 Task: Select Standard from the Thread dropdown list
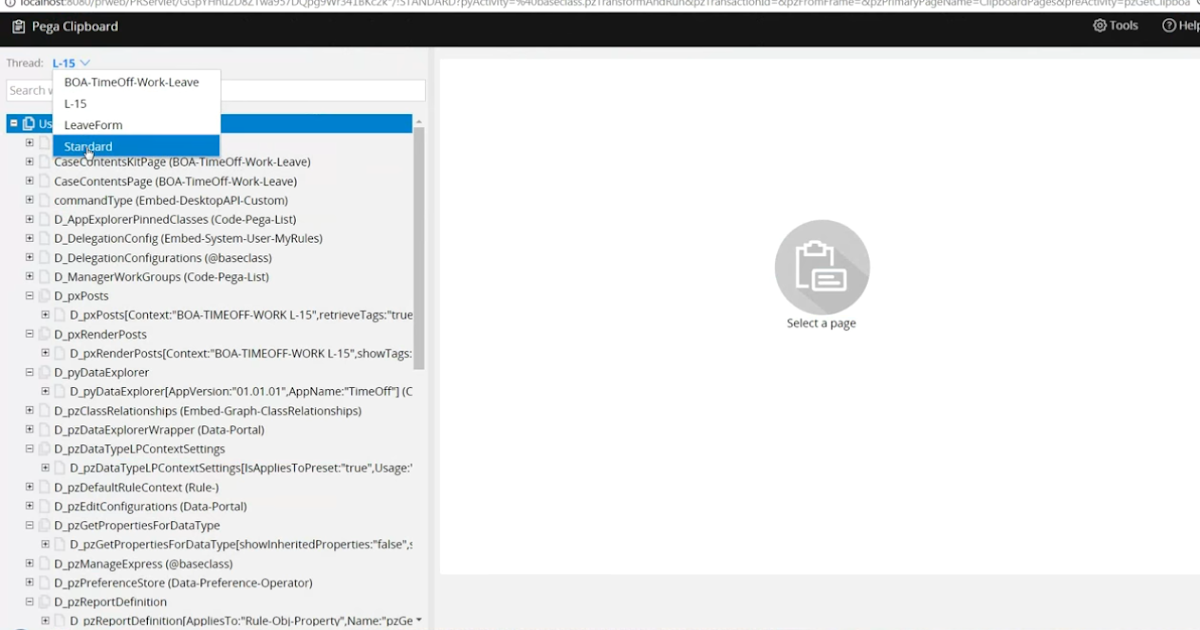[88, 146]
